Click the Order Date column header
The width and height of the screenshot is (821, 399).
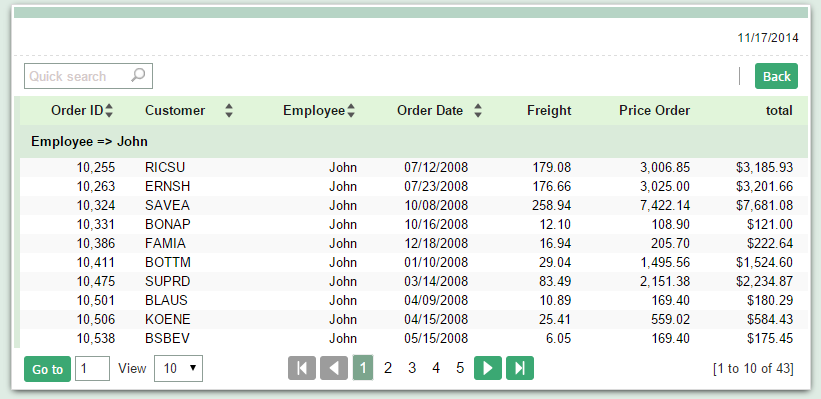(430, 110)
